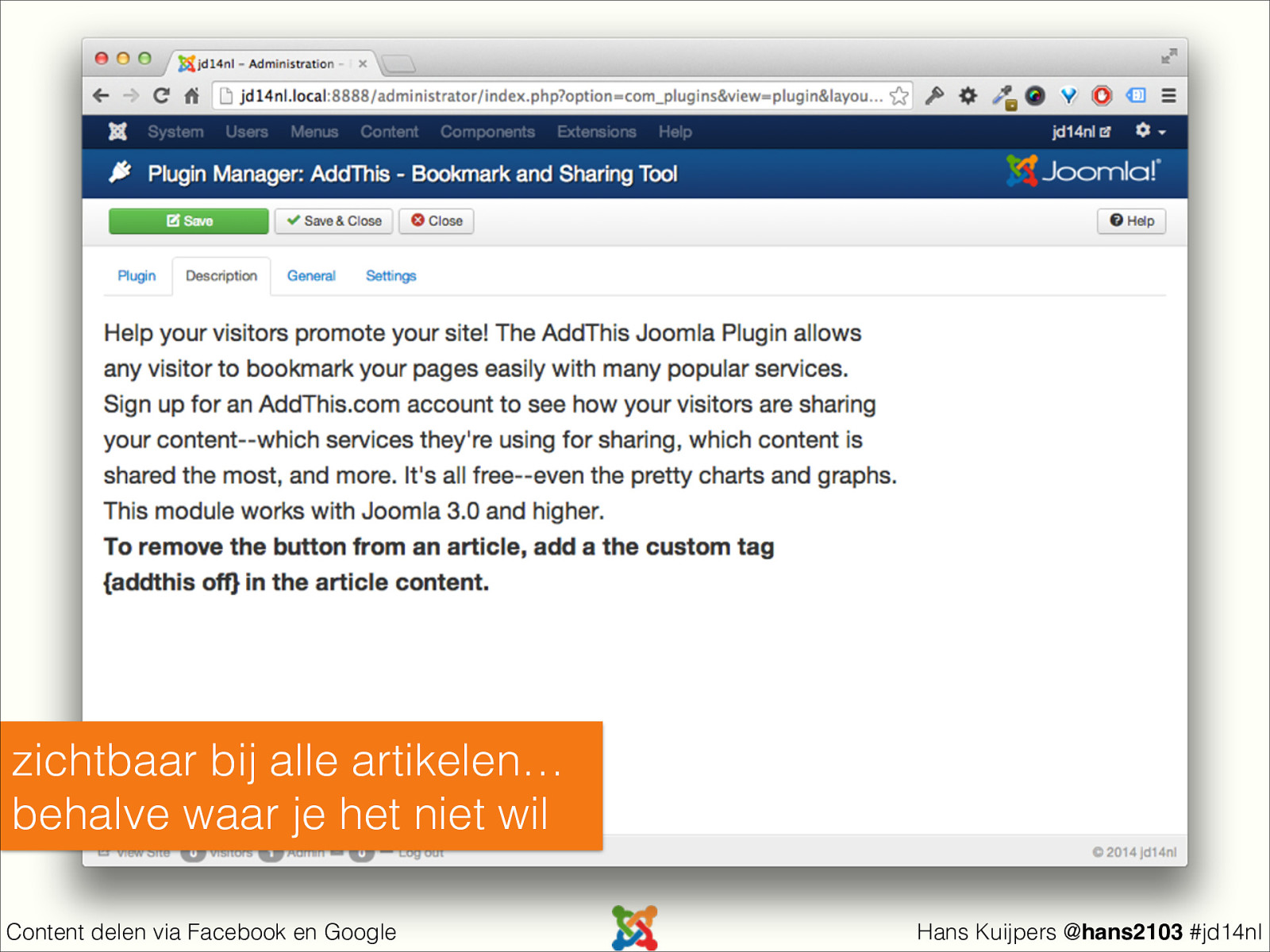
Task: Switch to the Plugin tab
Action: pos(137,276)
